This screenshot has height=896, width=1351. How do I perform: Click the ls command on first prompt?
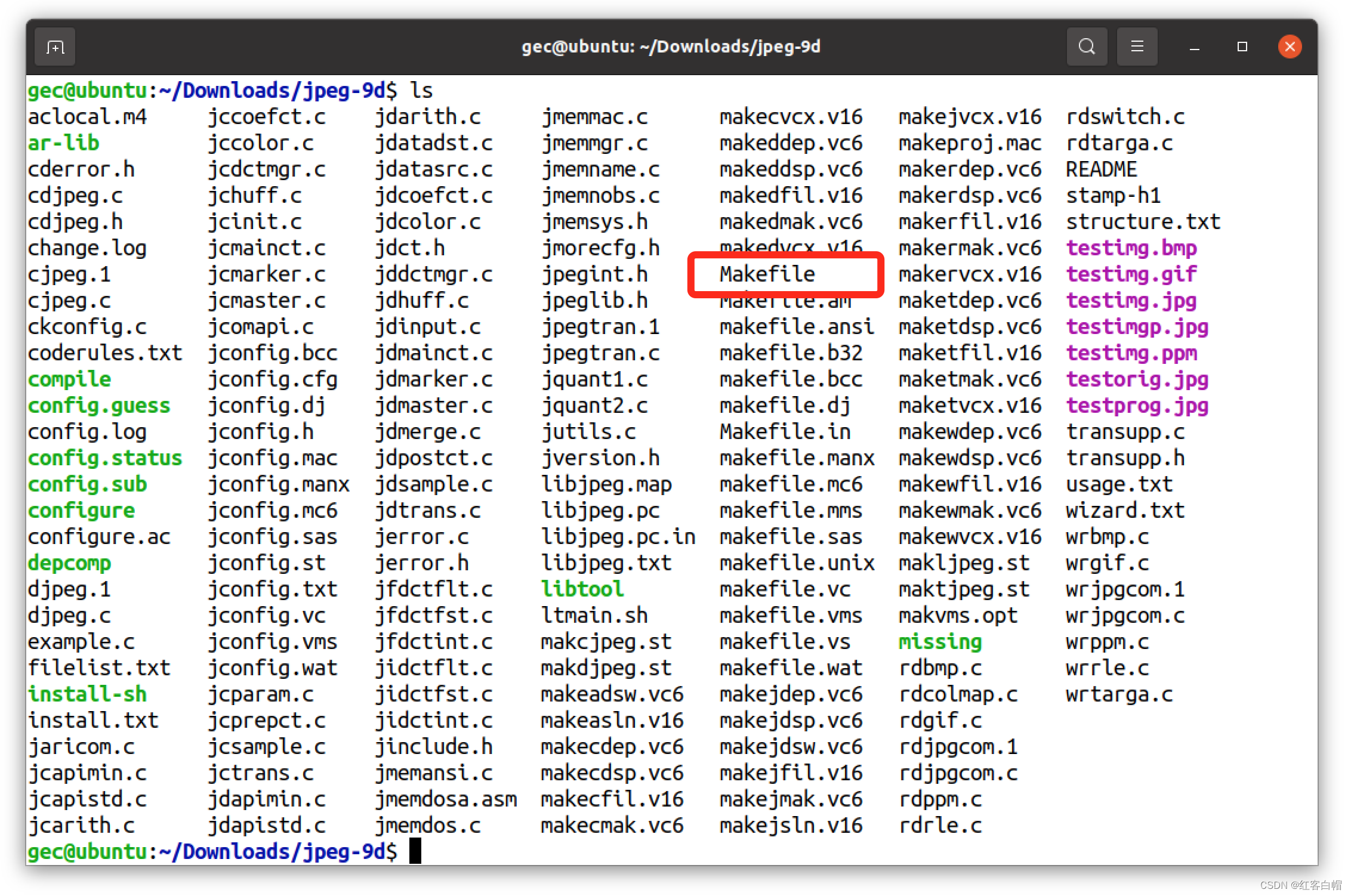point(421,91)
